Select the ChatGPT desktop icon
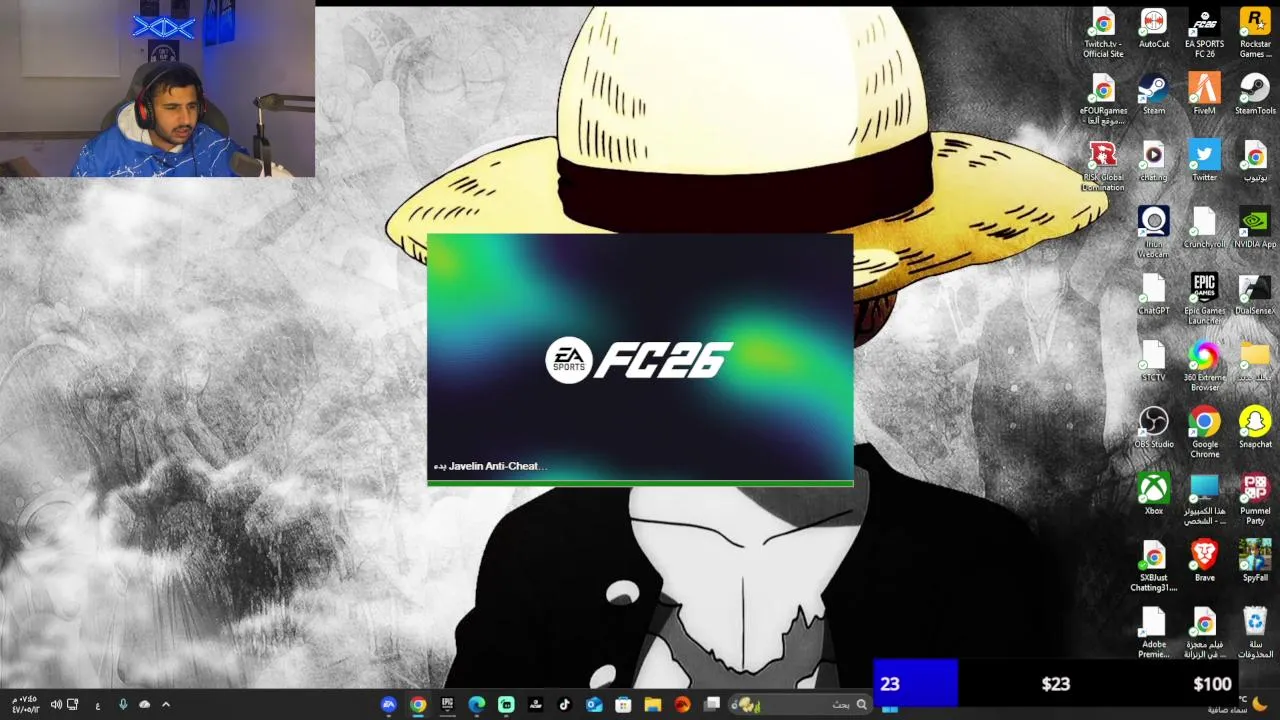This screenshot has width=1280, height=720. pyautogui.click(x=1154, y=295)
